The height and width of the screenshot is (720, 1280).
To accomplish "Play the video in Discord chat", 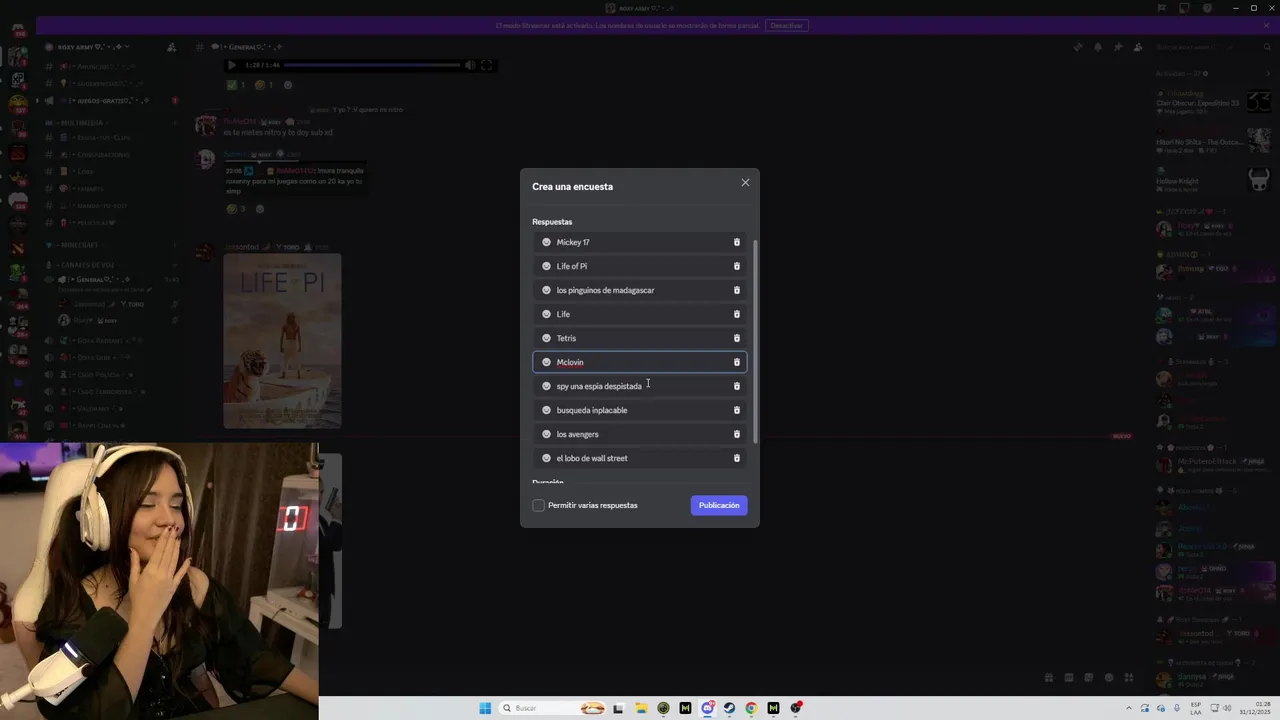I will [x=232, y=65].
